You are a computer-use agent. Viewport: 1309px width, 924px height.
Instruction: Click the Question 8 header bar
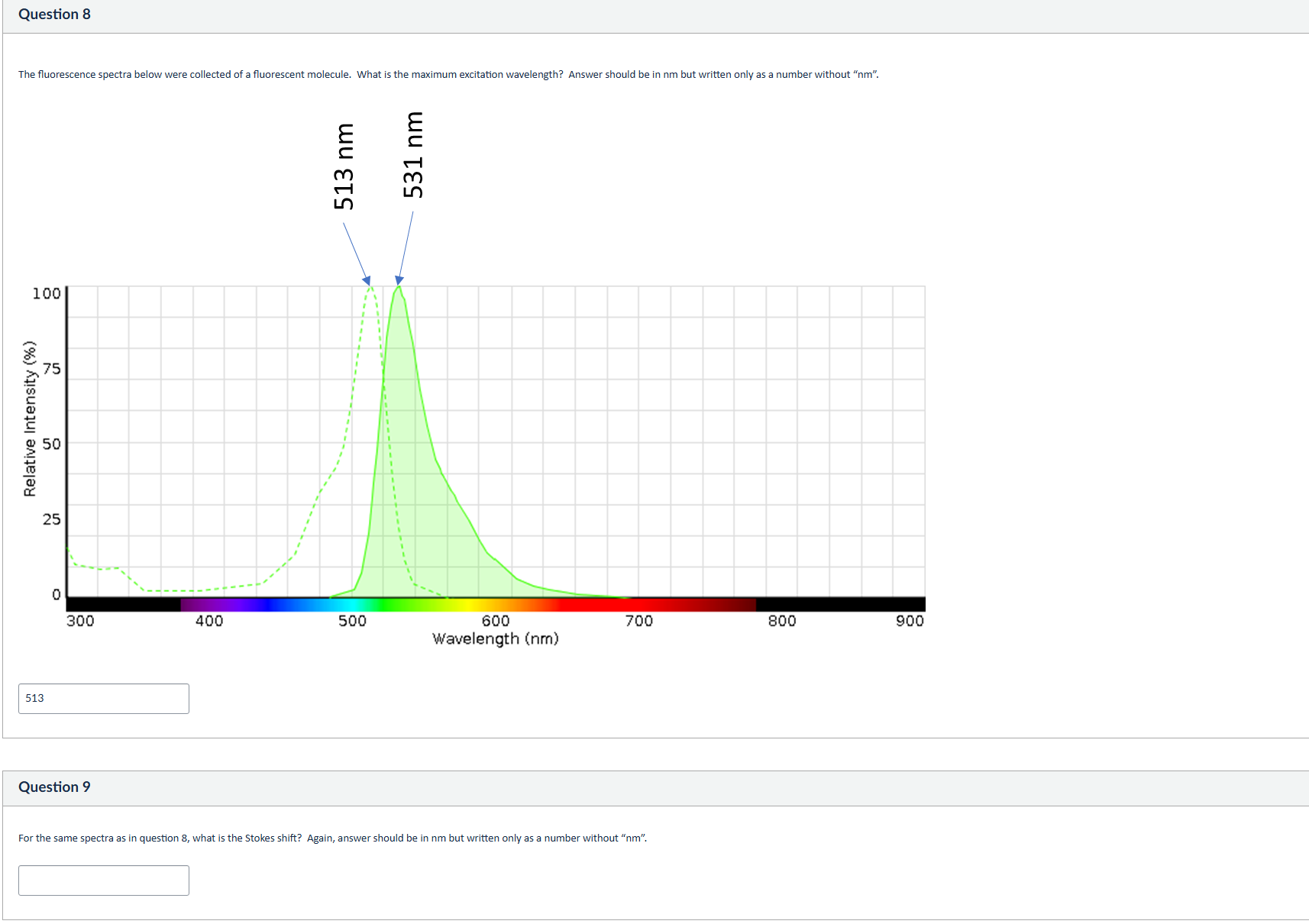(x=54, y=14)
